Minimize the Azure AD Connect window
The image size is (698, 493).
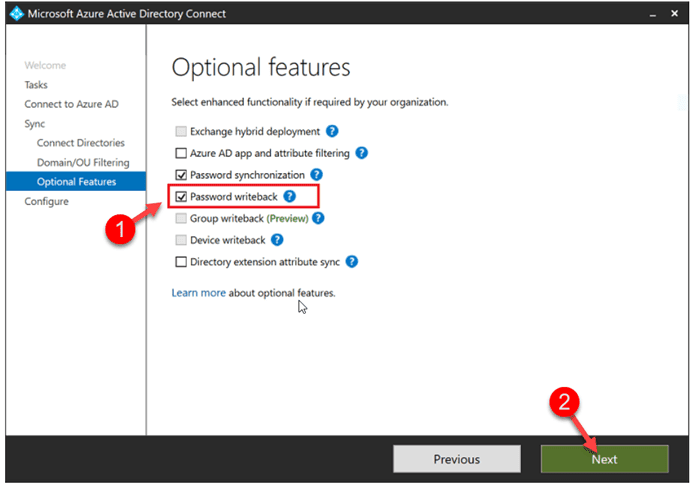[653, 14]
